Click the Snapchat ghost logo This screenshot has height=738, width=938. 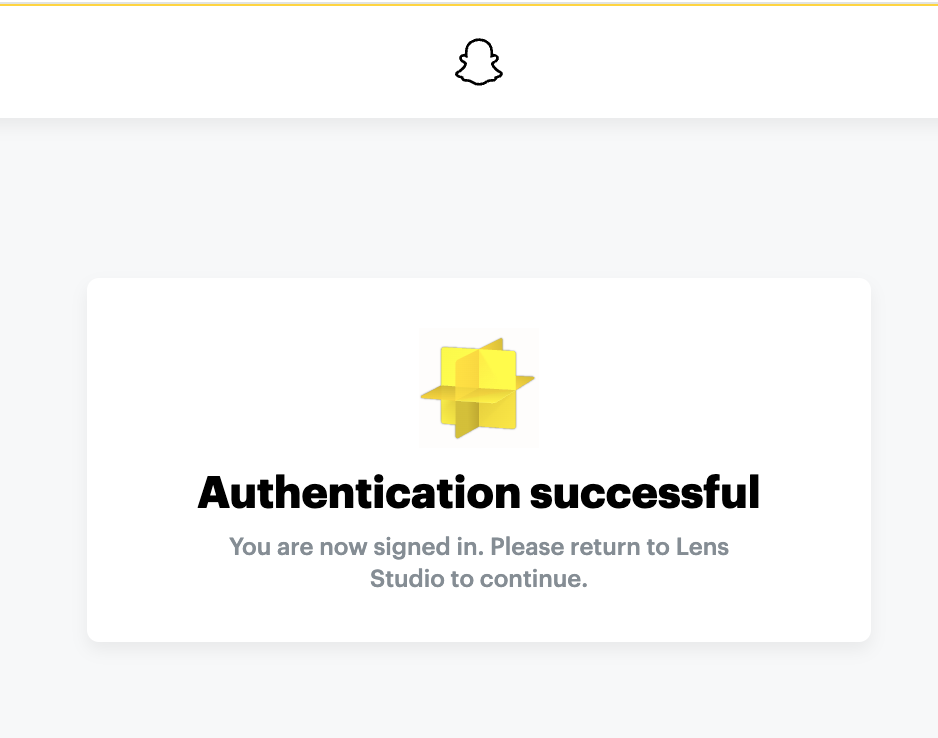[479, 62]
